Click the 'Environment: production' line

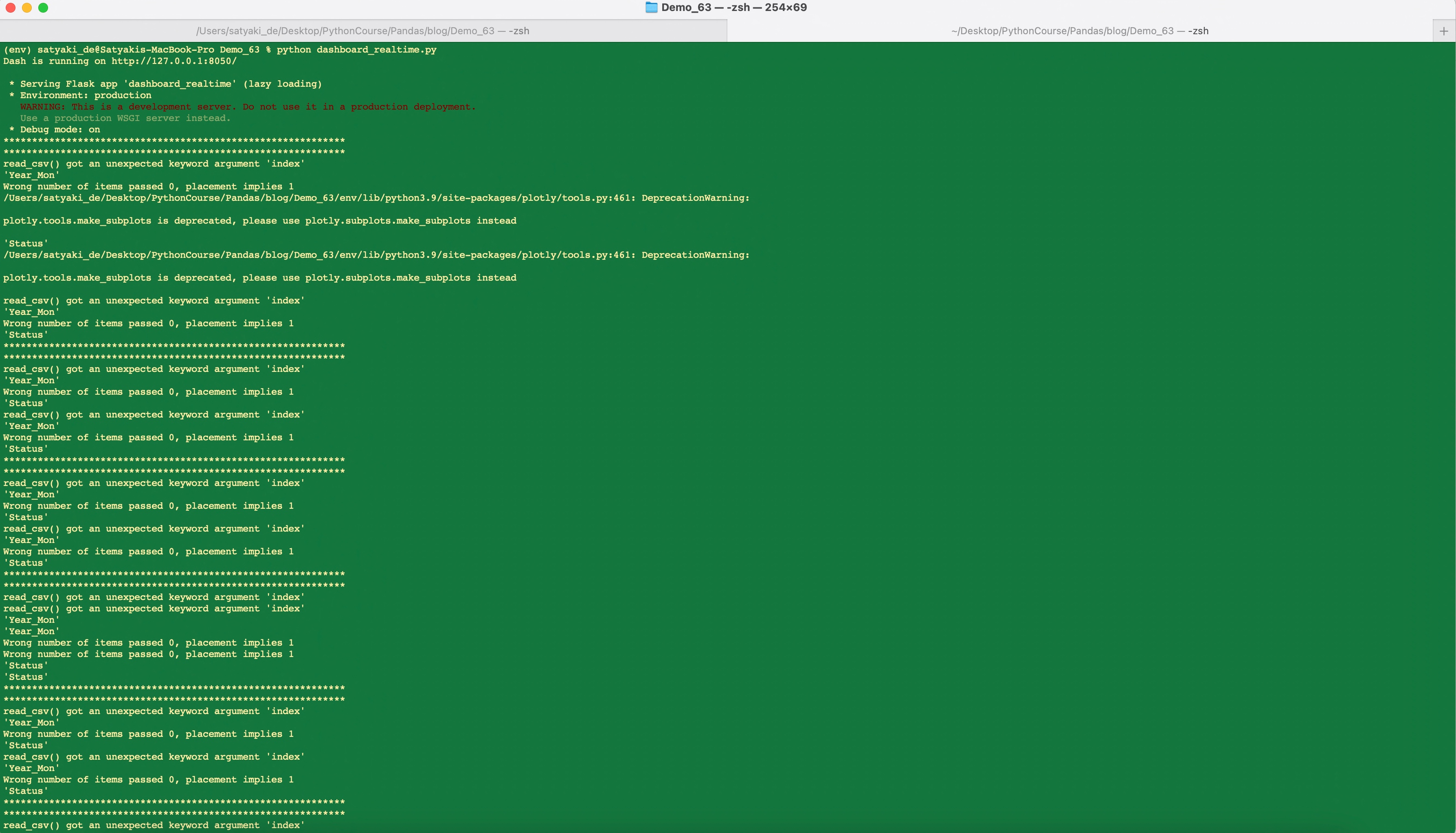(85, 96)
